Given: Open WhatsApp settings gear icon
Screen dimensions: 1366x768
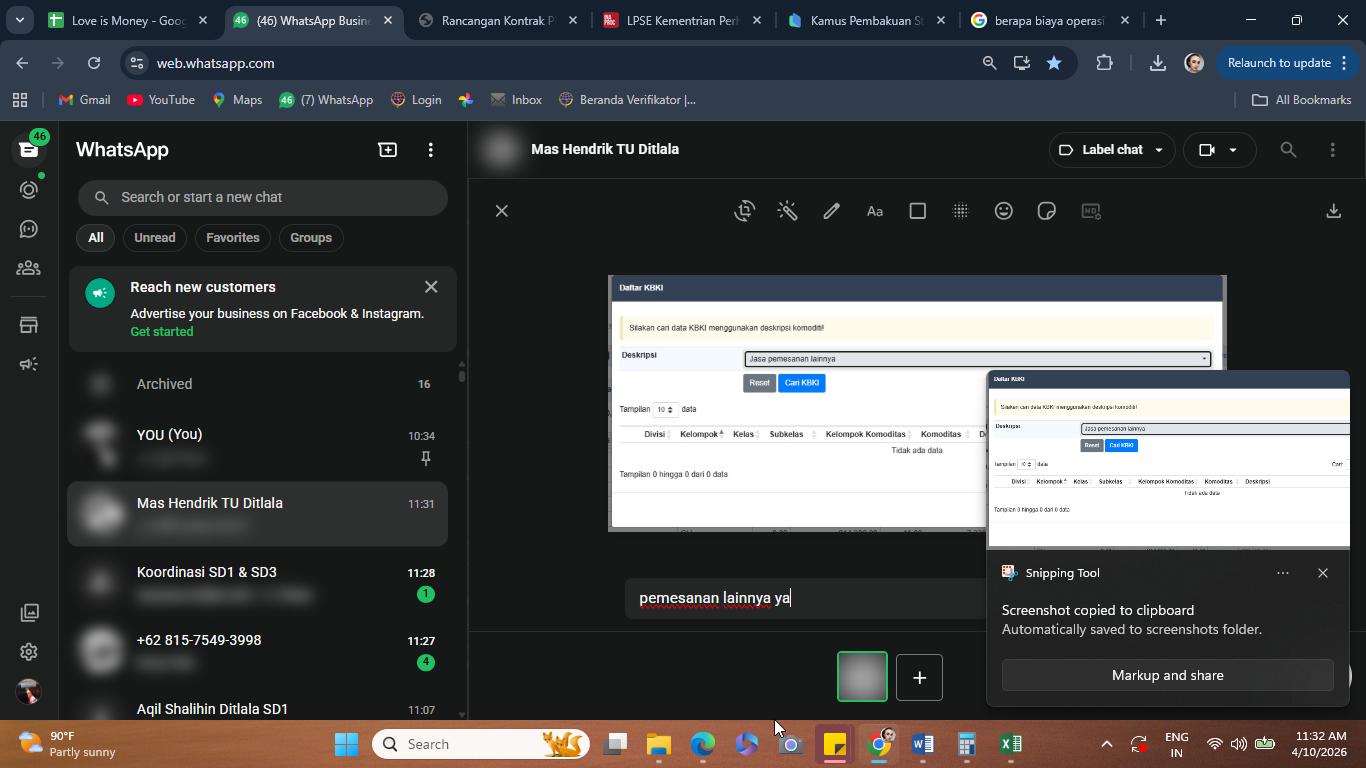Looking at the screenshot, I should pyautogui.click(x=29, y=652).
